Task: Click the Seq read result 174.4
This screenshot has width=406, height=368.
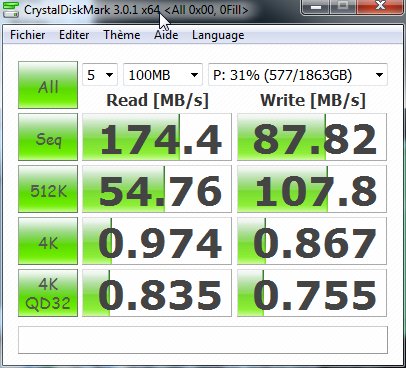Action: coord(157,137)
